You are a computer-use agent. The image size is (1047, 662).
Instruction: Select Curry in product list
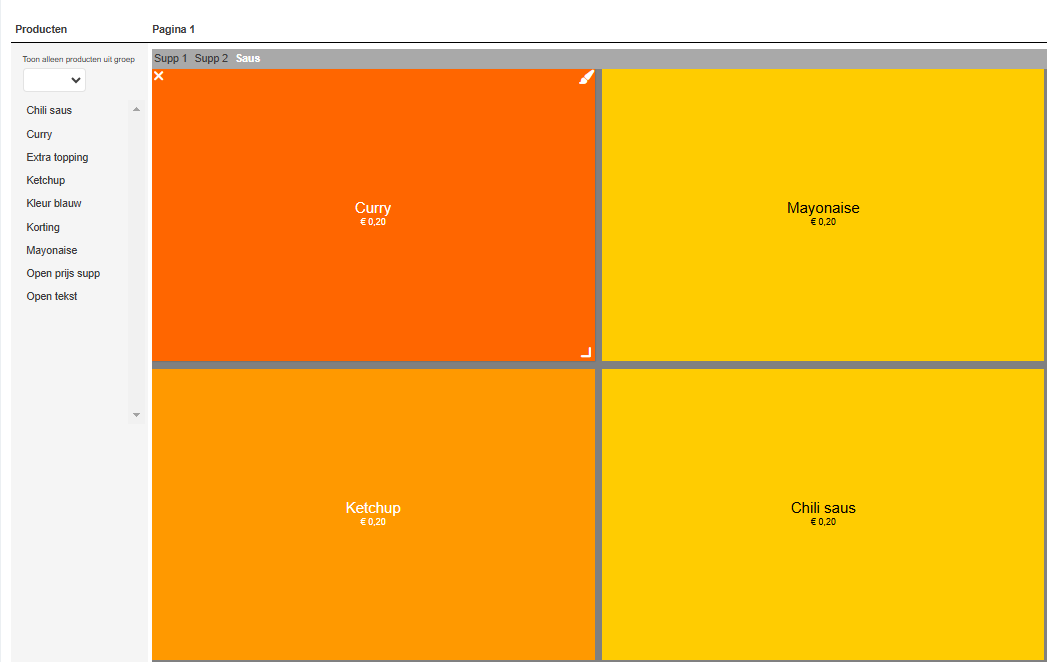click(x=39, y=134)
